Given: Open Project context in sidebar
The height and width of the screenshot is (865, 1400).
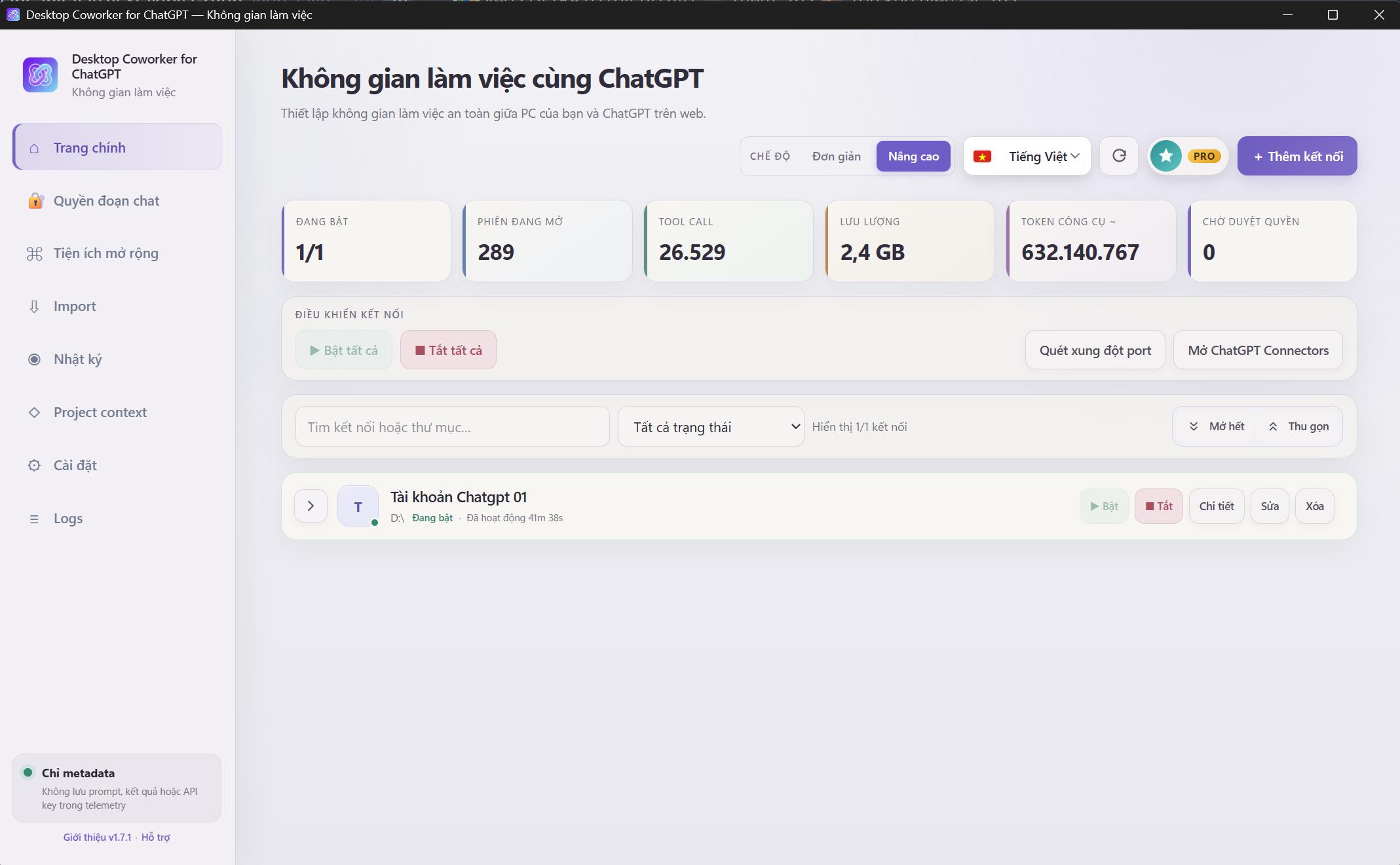Looking at the screenshot, I should (117, 413).
